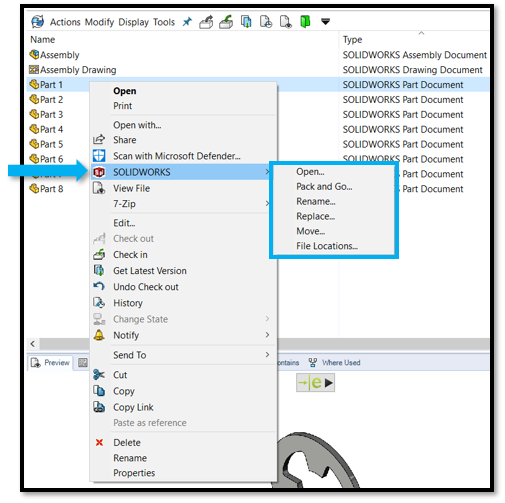Open the SOLIDWORKS submenu entry
The image size is (505, 503).
(x=181, y=172)
